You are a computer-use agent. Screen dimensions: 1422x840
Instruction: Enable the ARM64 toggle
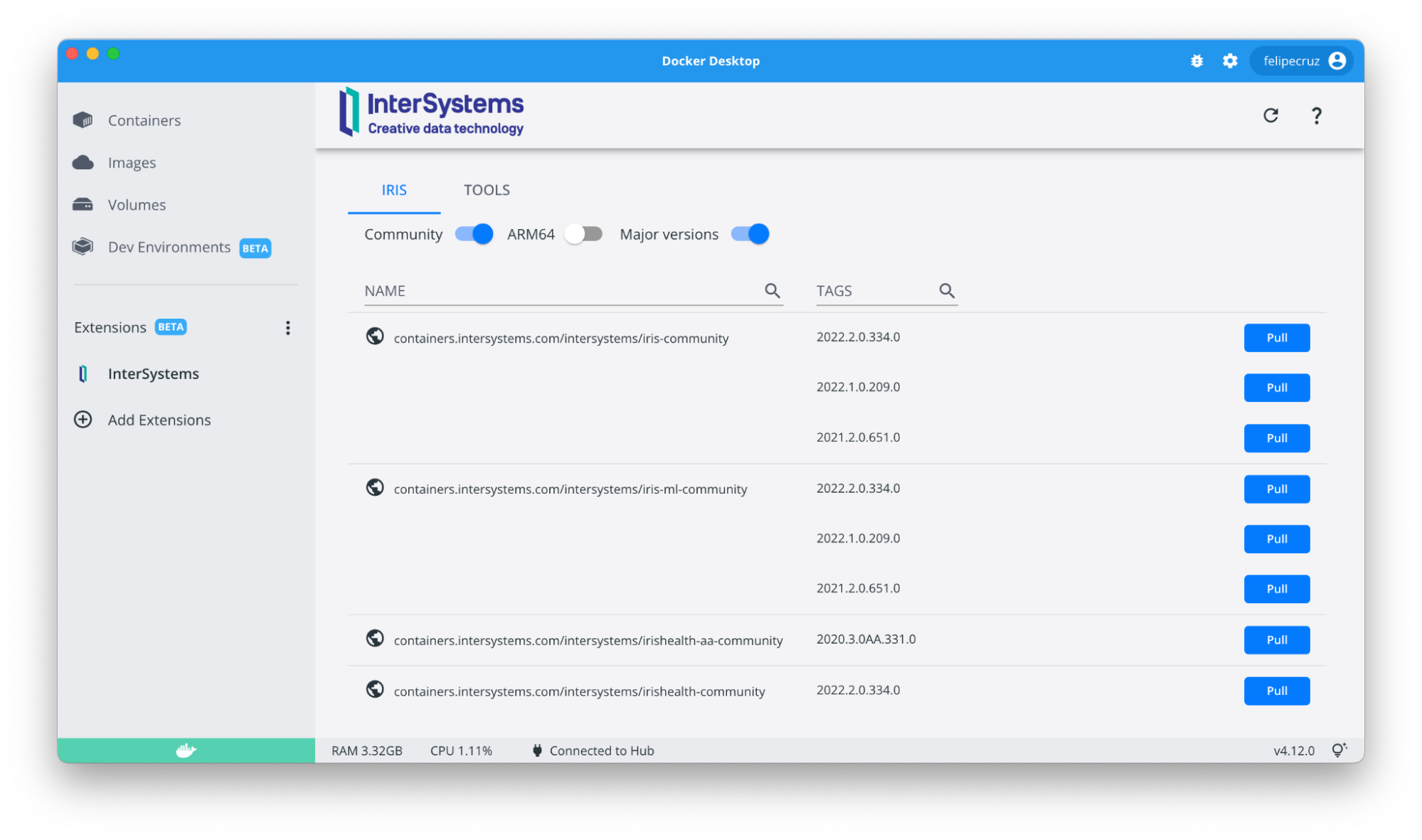583,233
